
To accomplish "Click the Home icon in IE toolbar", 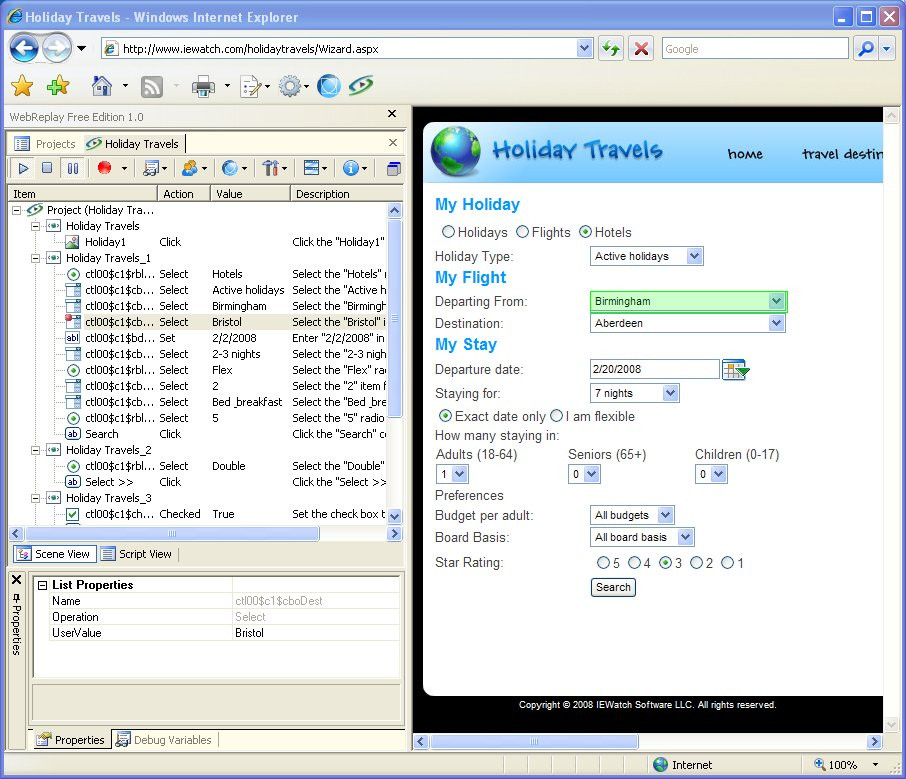I will [102, 87].
